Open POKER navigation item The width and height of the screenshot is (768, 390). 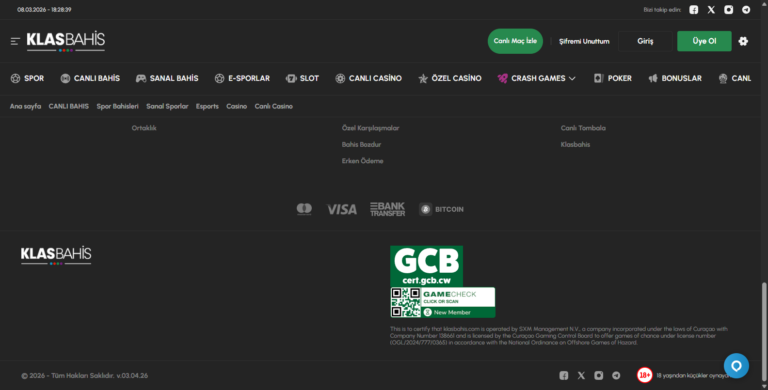pos(613,78)
